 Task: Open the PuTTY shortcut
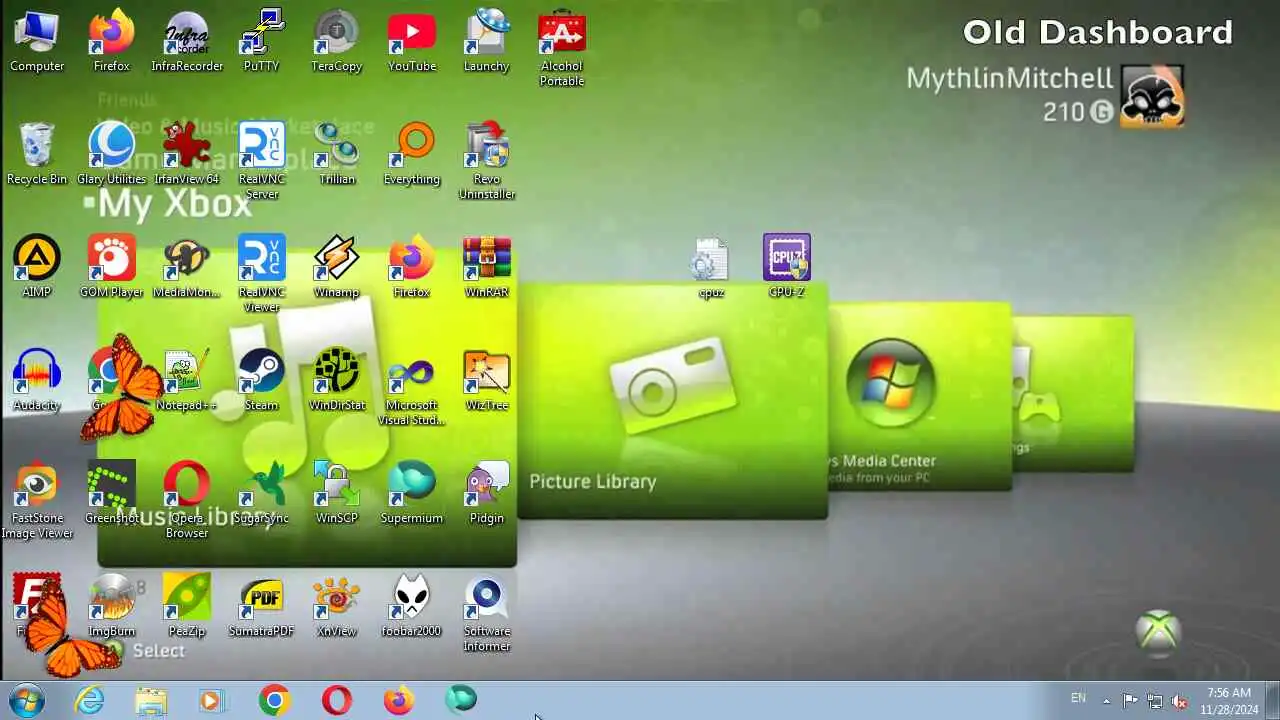click(262, 42)
